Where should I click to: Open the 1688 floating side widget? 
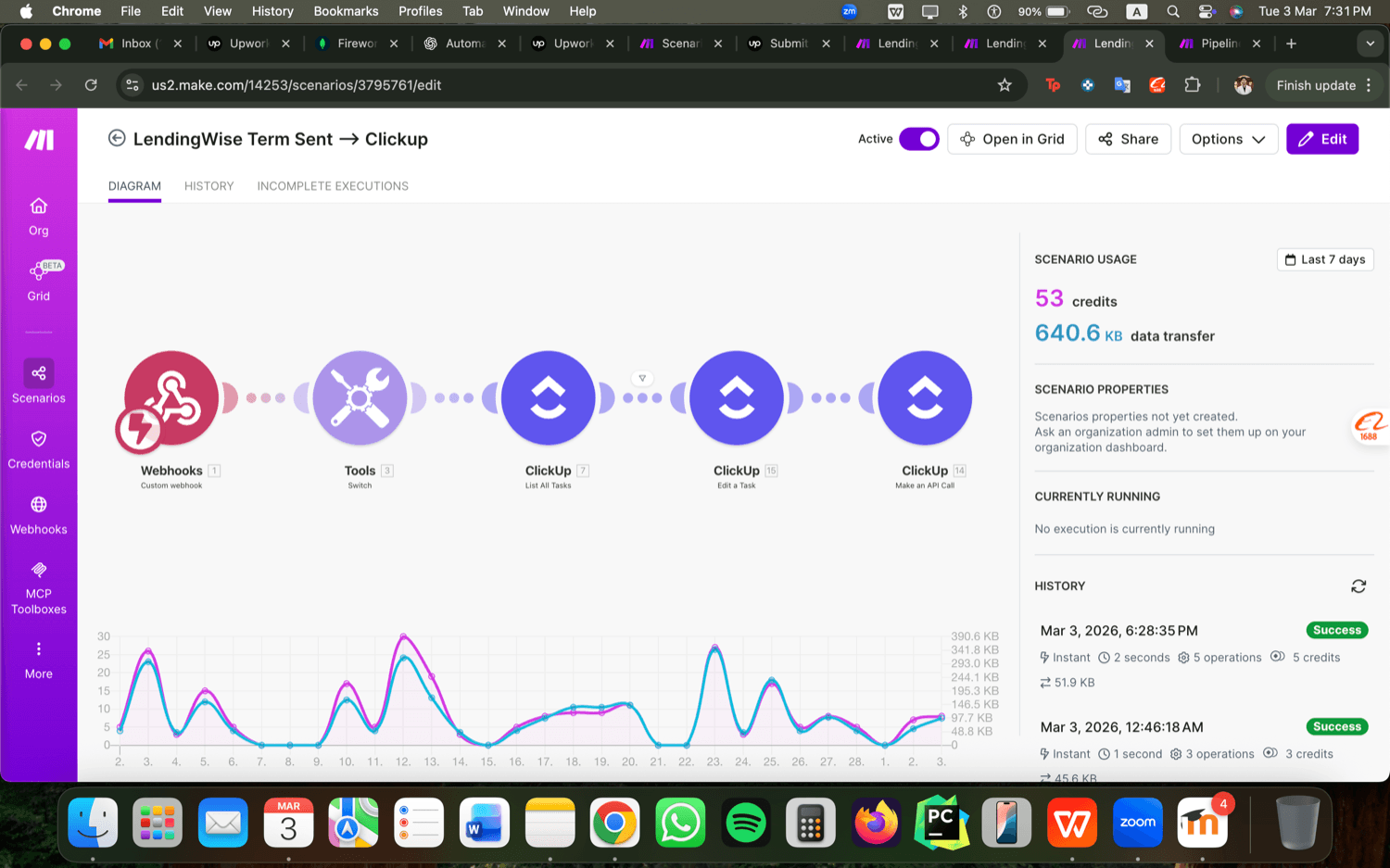(x=1370, y=427)
